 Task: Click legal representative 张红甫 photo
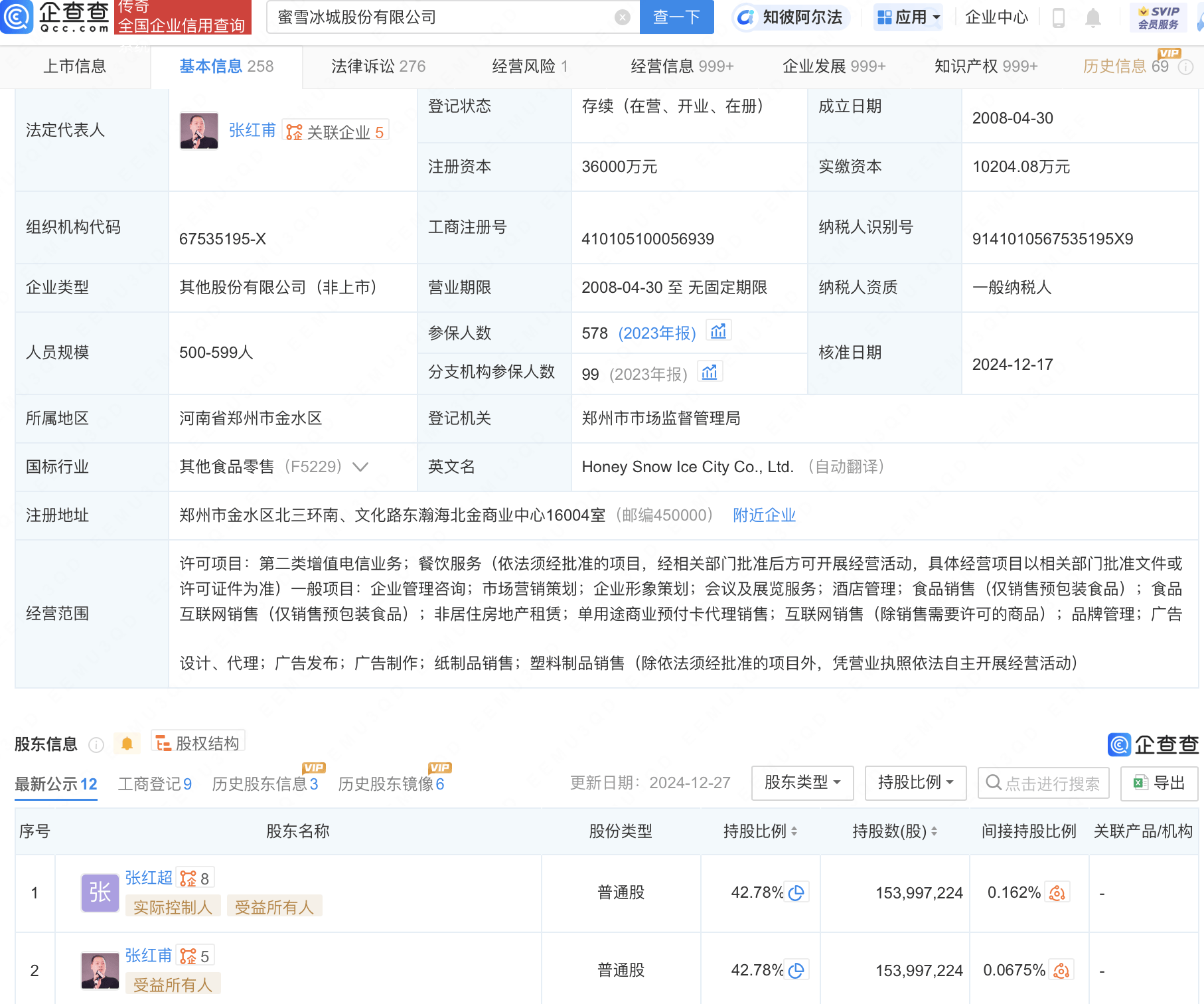[x=199, y=130]
